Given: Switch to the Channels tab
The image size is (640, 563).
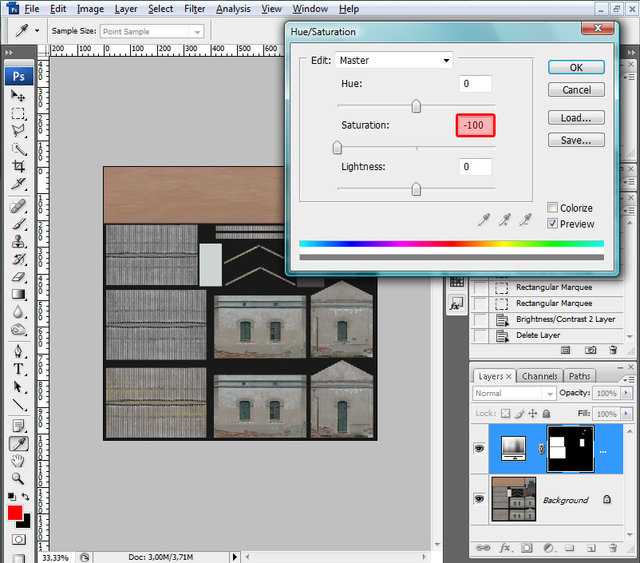Looking at the screenshot, I should point(540,376).
